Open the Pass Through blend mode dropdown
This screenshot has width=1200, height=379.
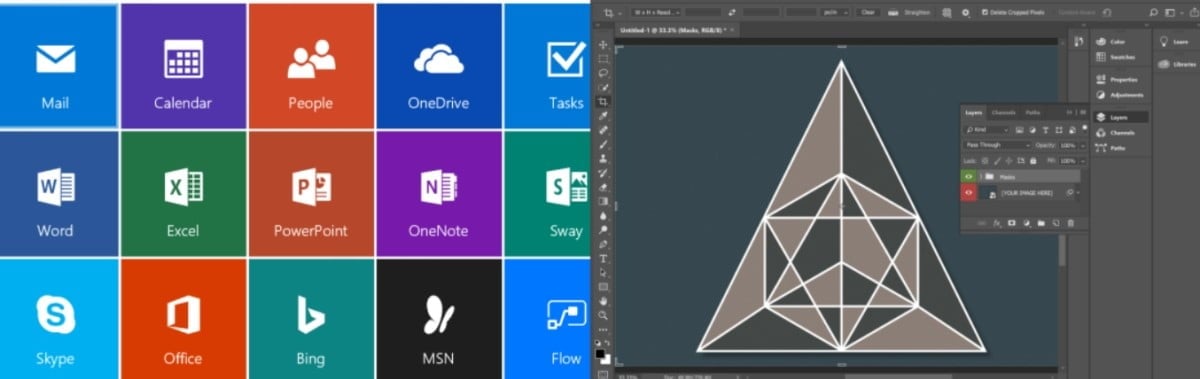[x=997, y=145]
